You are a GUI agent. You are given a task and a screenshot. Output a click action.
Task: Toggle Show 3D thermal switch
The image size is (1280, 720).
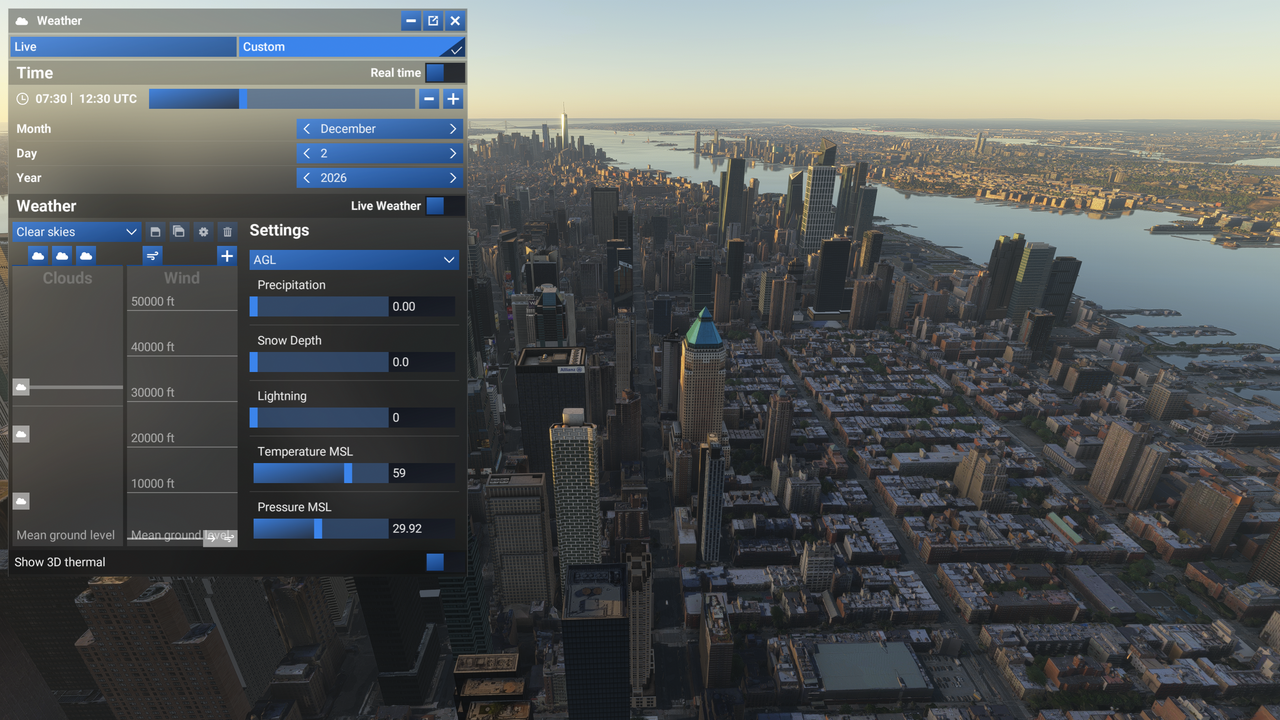click(444, 562)
